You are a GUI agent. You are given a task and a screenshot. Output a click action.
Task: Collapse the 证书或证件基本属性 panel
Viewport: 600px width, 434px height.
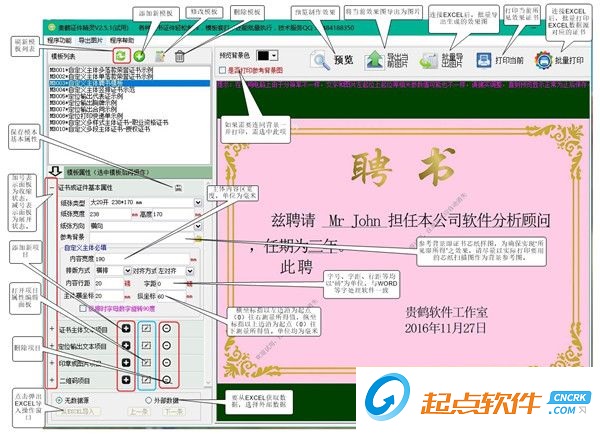(x=52, y=188)
